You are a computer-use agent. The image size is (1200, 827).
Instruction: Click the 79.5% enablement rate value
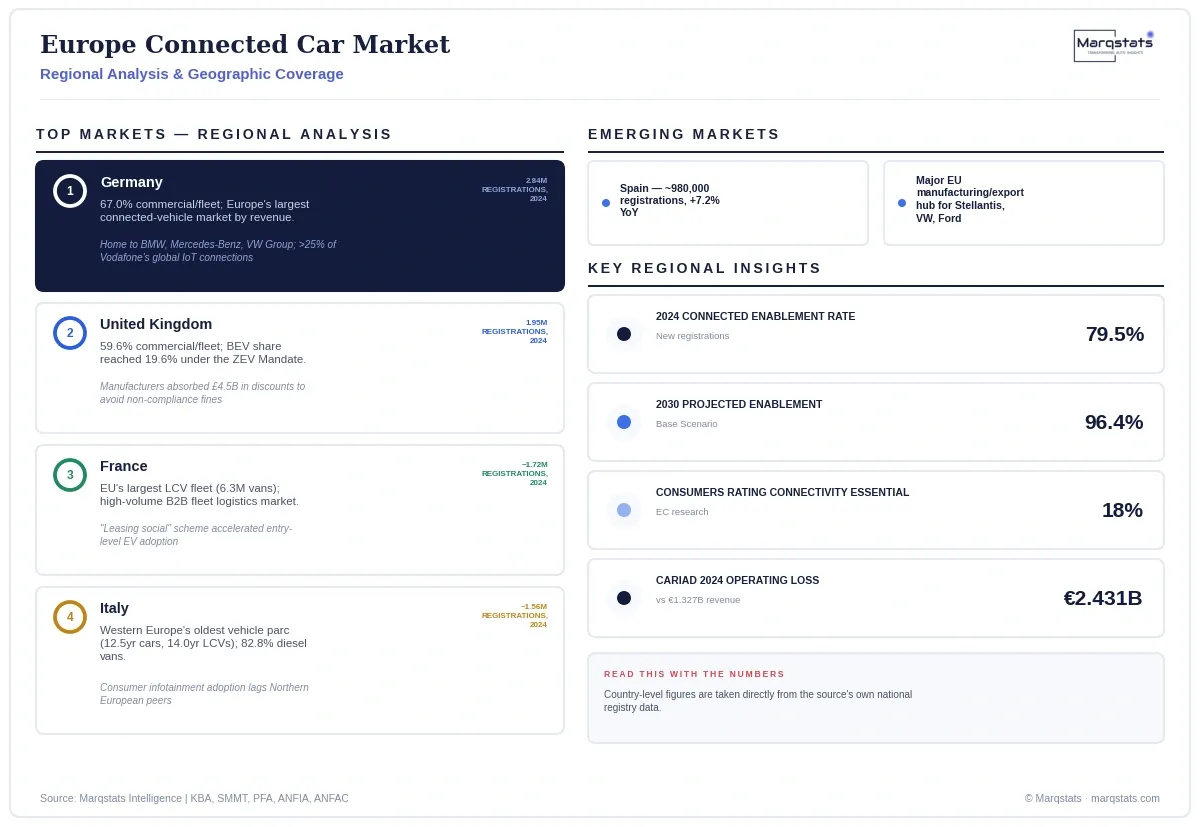pyautogui.click(x=1115, y=334)
